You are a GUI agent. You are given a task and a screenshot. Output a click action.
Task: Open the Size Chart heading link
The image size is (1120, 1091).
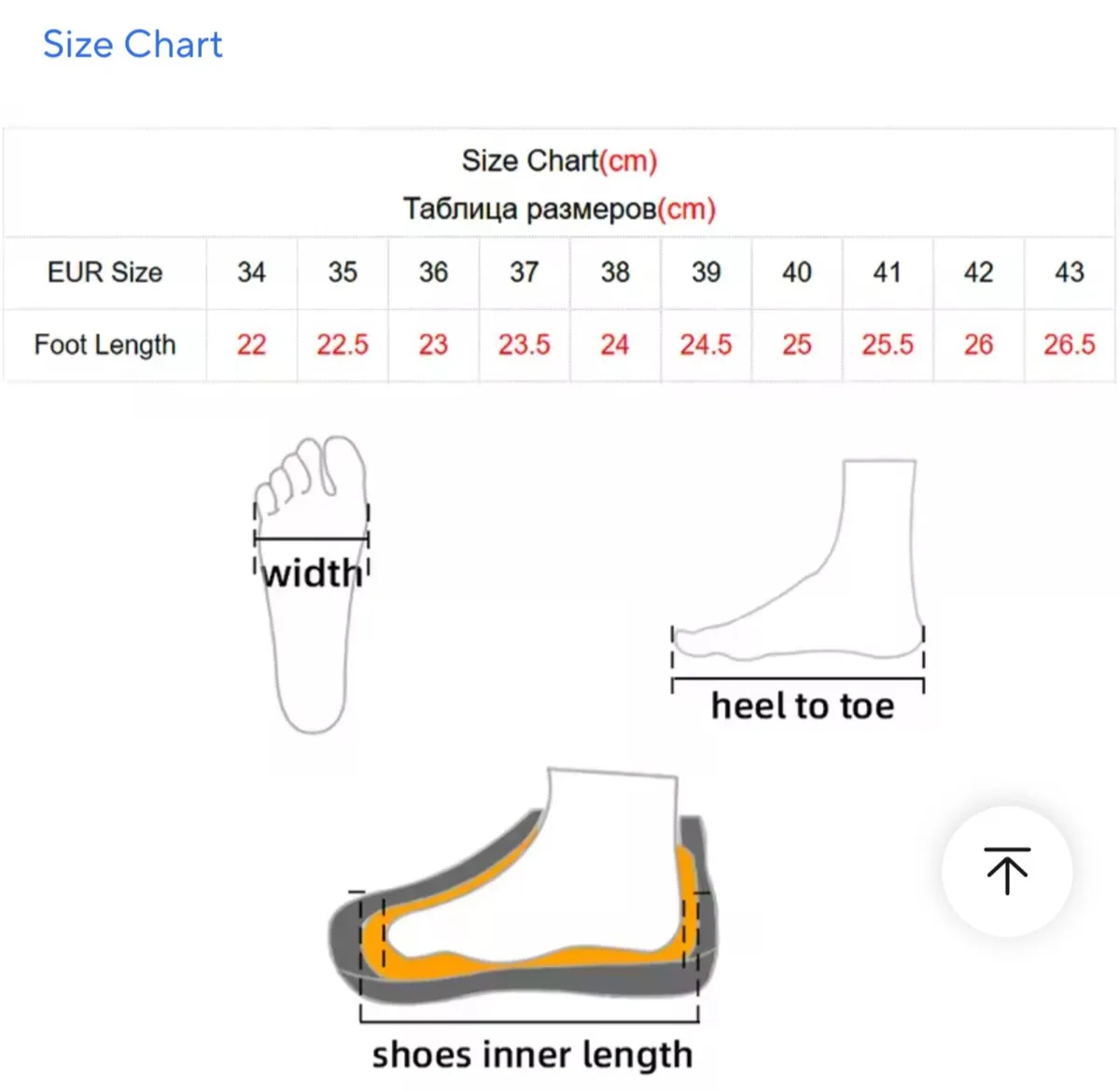(133, 44)
